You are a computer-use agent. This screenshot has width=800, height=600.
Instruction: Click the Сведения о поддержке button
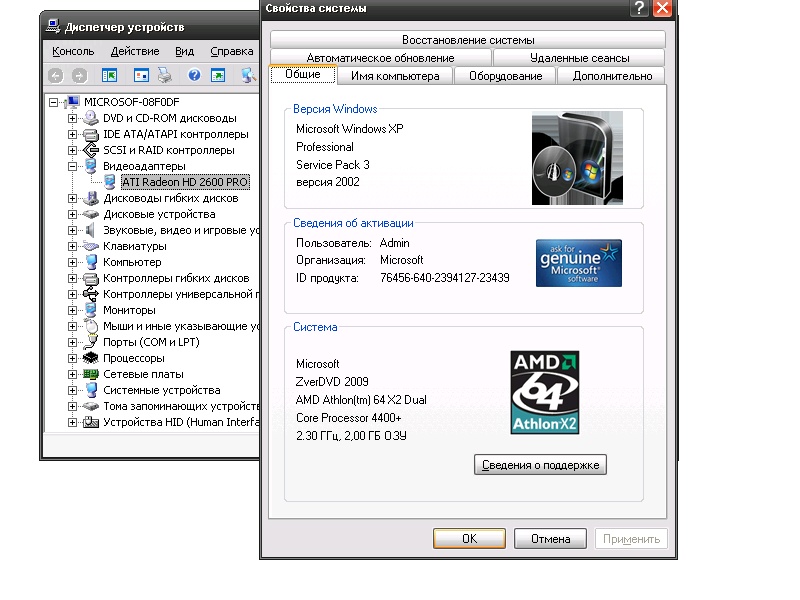click(x=540, y=465)
